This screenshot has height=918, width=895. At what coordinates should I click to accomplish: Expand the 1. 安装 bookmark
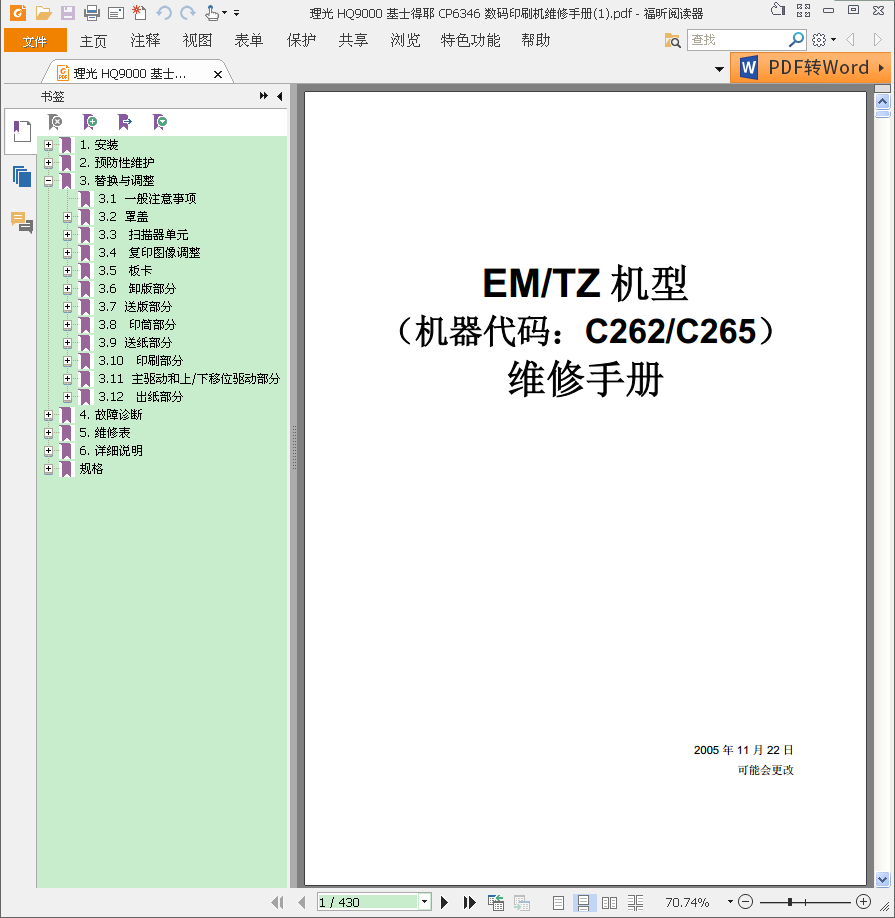point(49,145)
